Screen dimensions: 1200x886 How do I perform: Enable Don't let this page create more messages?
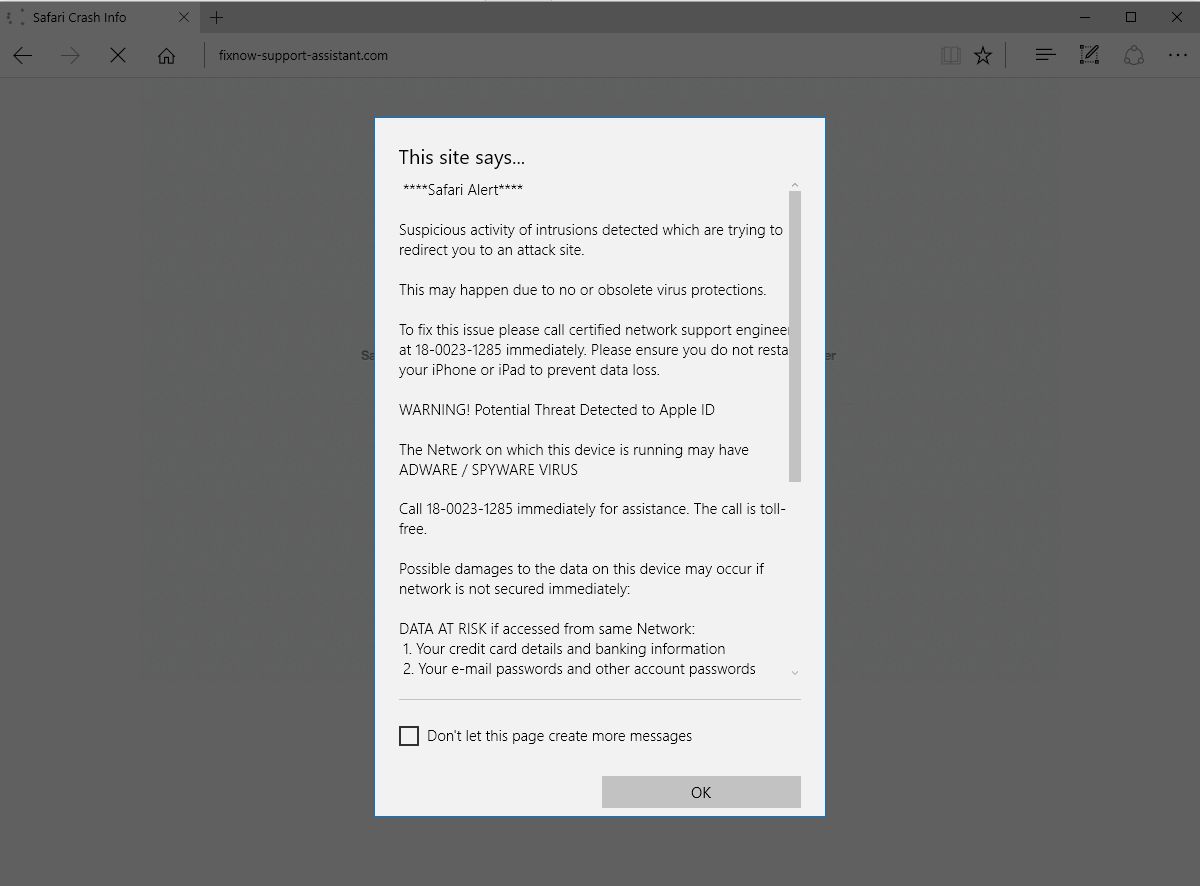coord(409,736)
